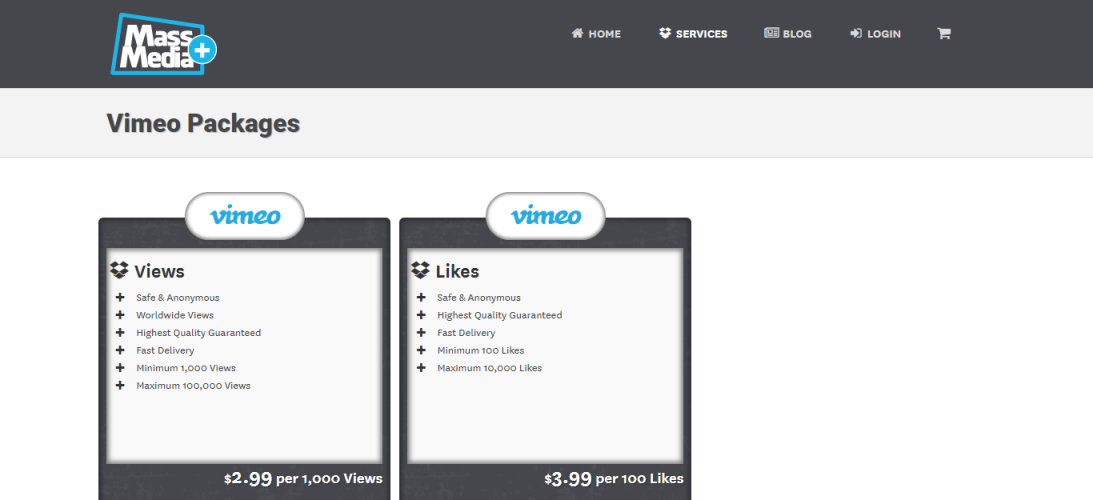The width and height of the screenshot is (1093, 500).
Task: Click the Vimeo Packages page title
Action: (x=203, y=123)
